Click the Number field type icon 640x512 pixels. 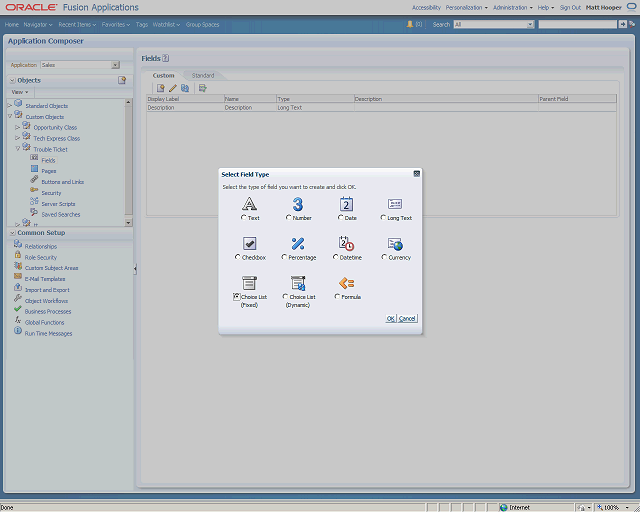pos(298,204)
